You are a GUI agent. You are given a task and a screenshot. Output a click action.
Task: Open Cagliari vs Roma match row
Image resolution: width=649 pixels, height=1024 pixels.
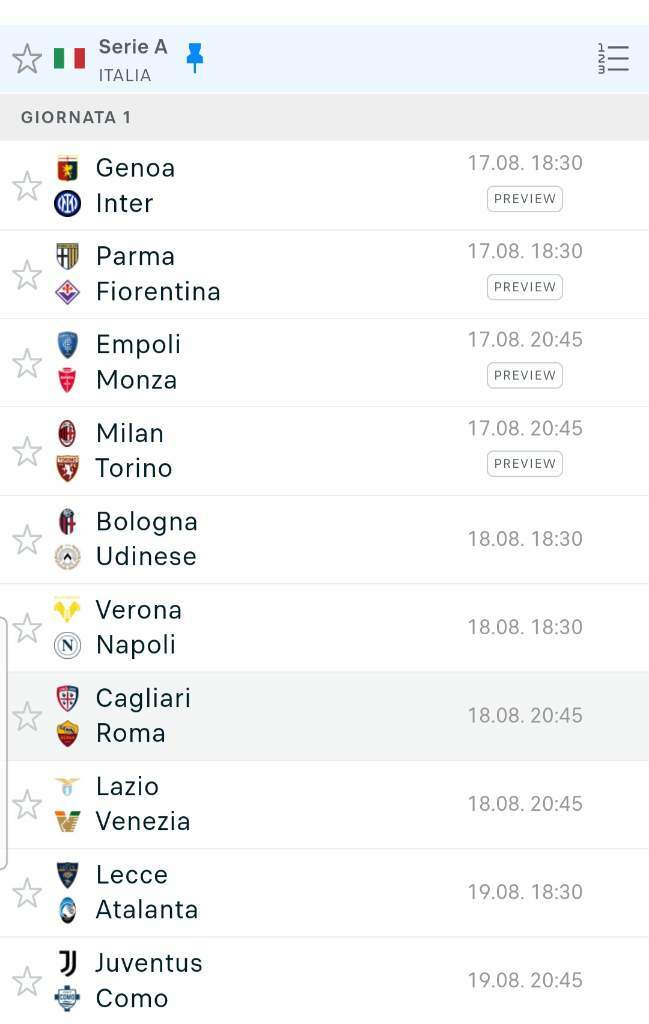(324, 716)
